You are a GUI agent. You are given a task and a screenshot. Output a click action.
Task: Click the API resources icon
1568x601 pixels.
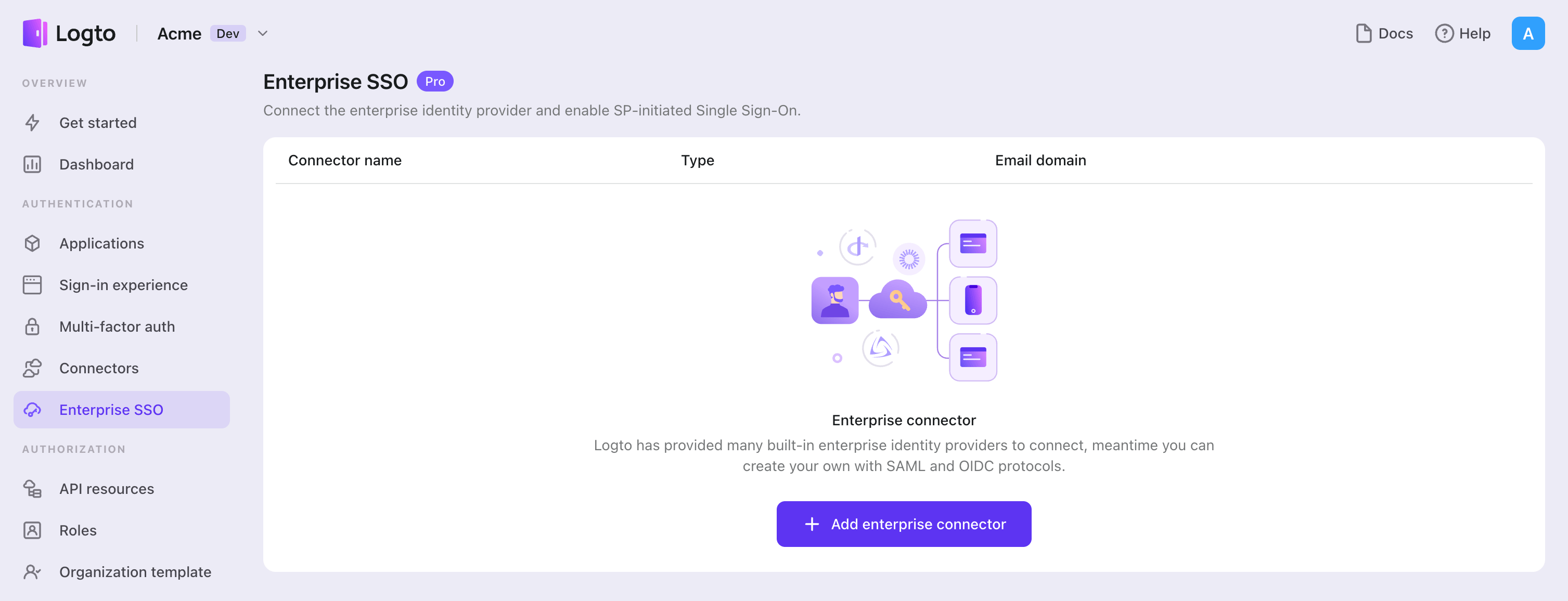click(32, 489)
